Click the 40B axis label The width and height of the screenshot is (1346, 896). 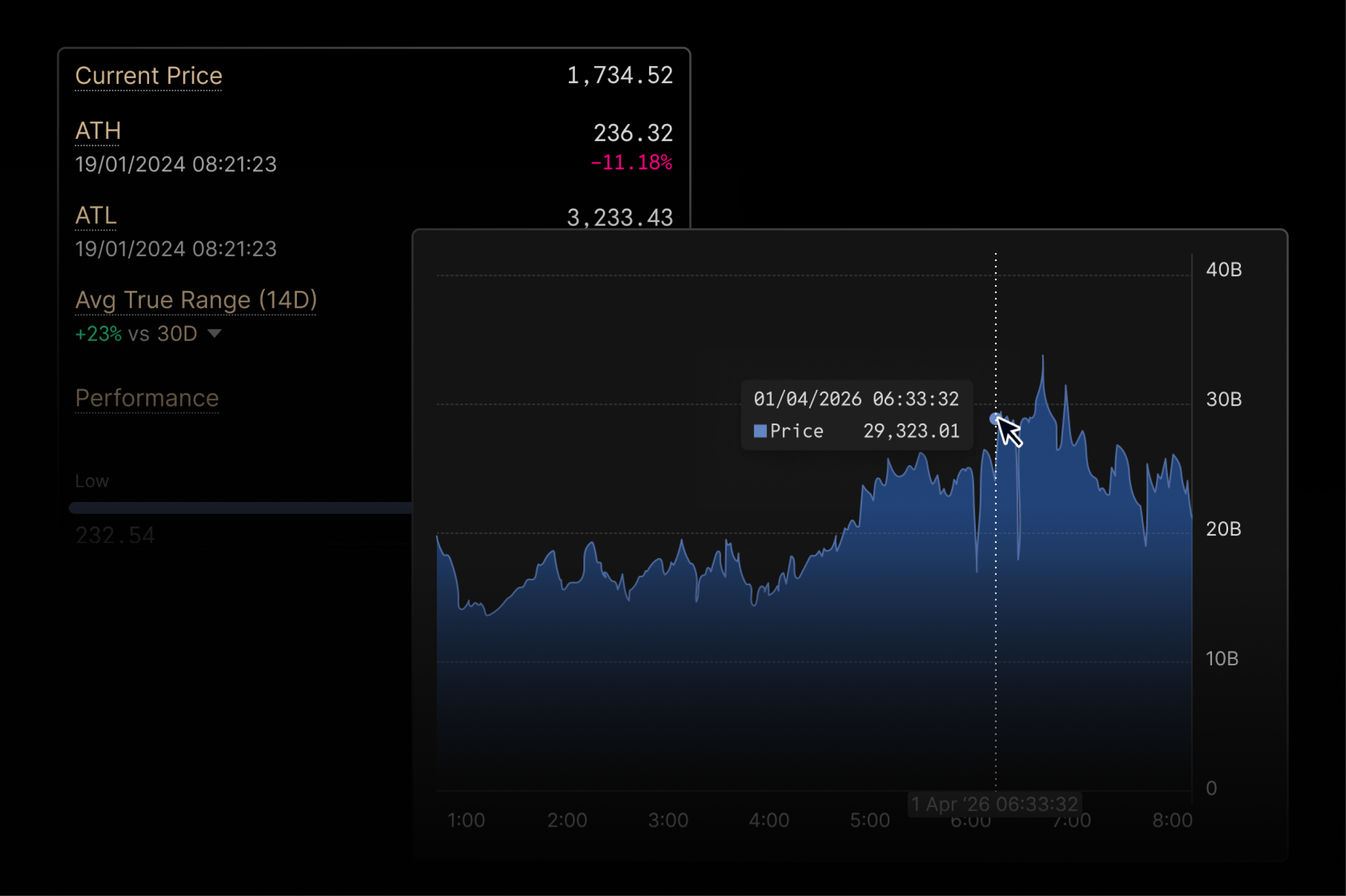1224,270
